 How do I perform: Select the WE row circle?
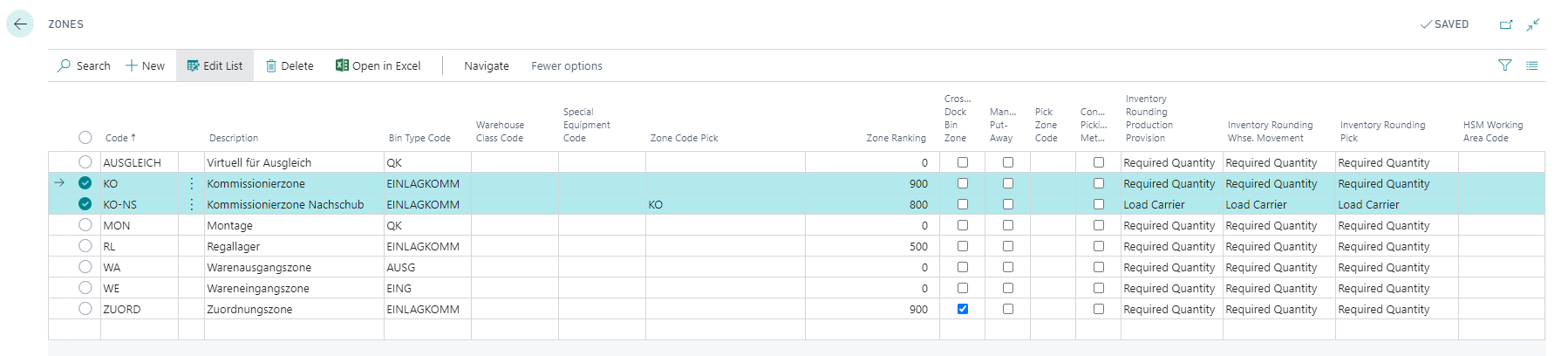[85, 288]
